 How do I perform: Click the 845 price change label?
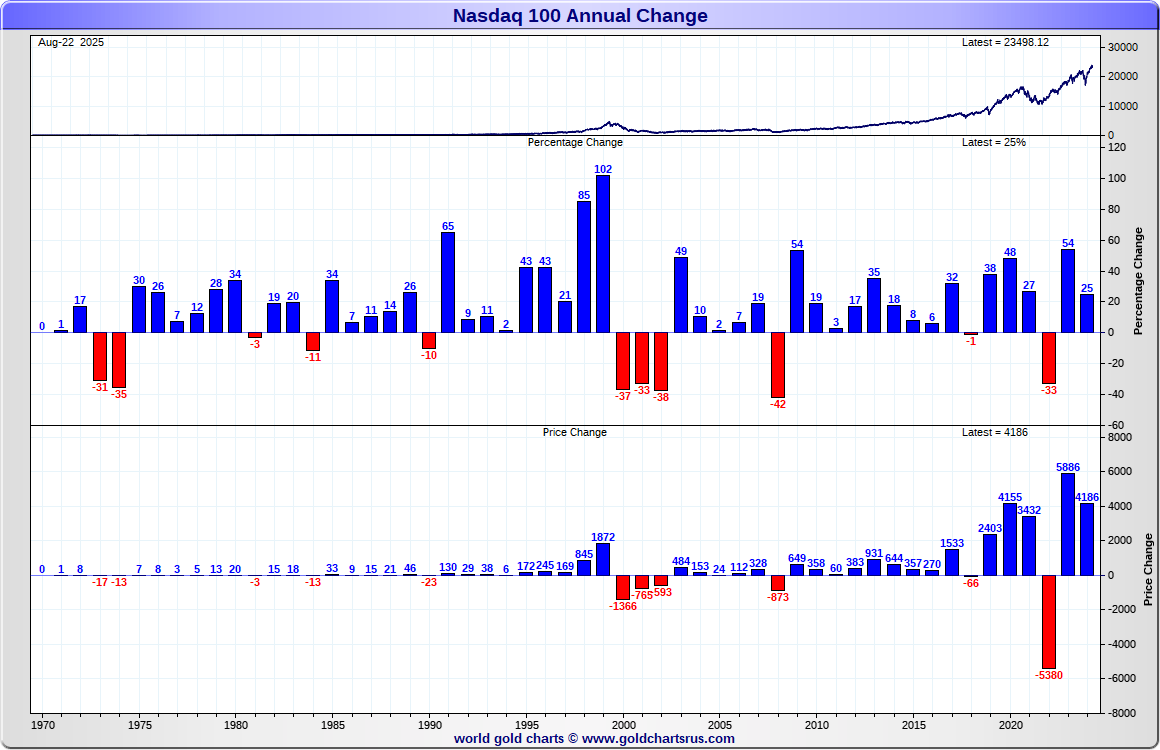pos(584,554)
